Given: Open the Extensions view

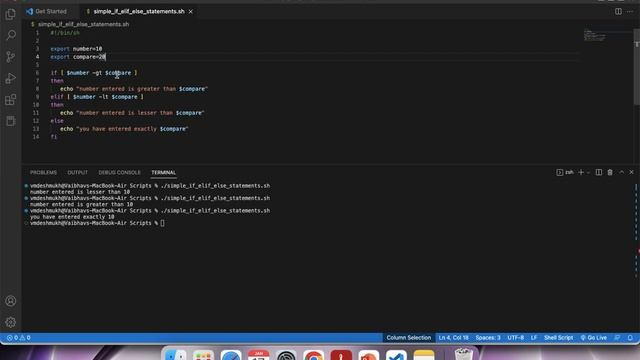Looking at the screenshot, I should click(x=11, y=100).
